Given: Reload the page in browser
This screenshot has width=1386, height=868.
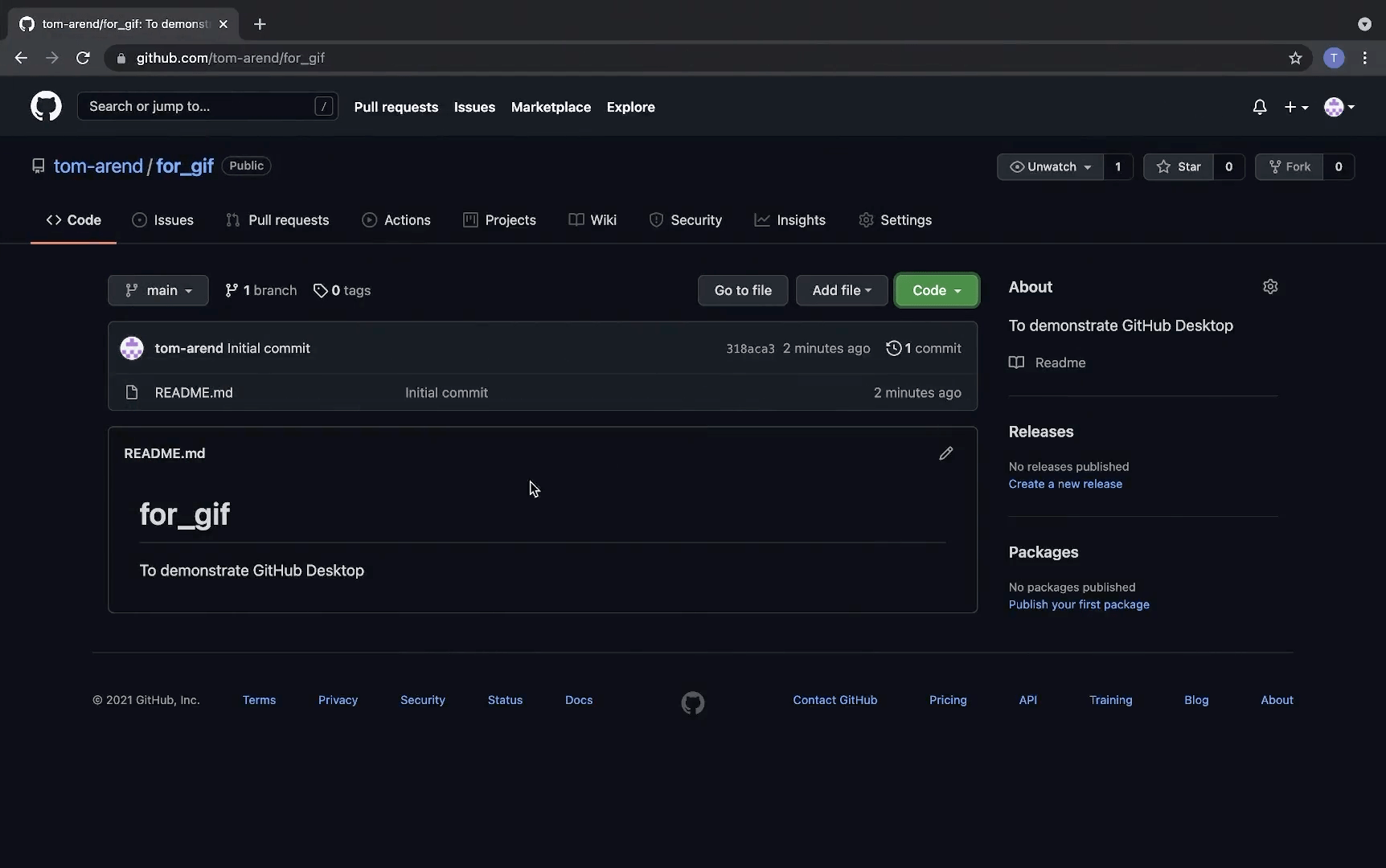Looking at the screenshot, I should [83, 58].
